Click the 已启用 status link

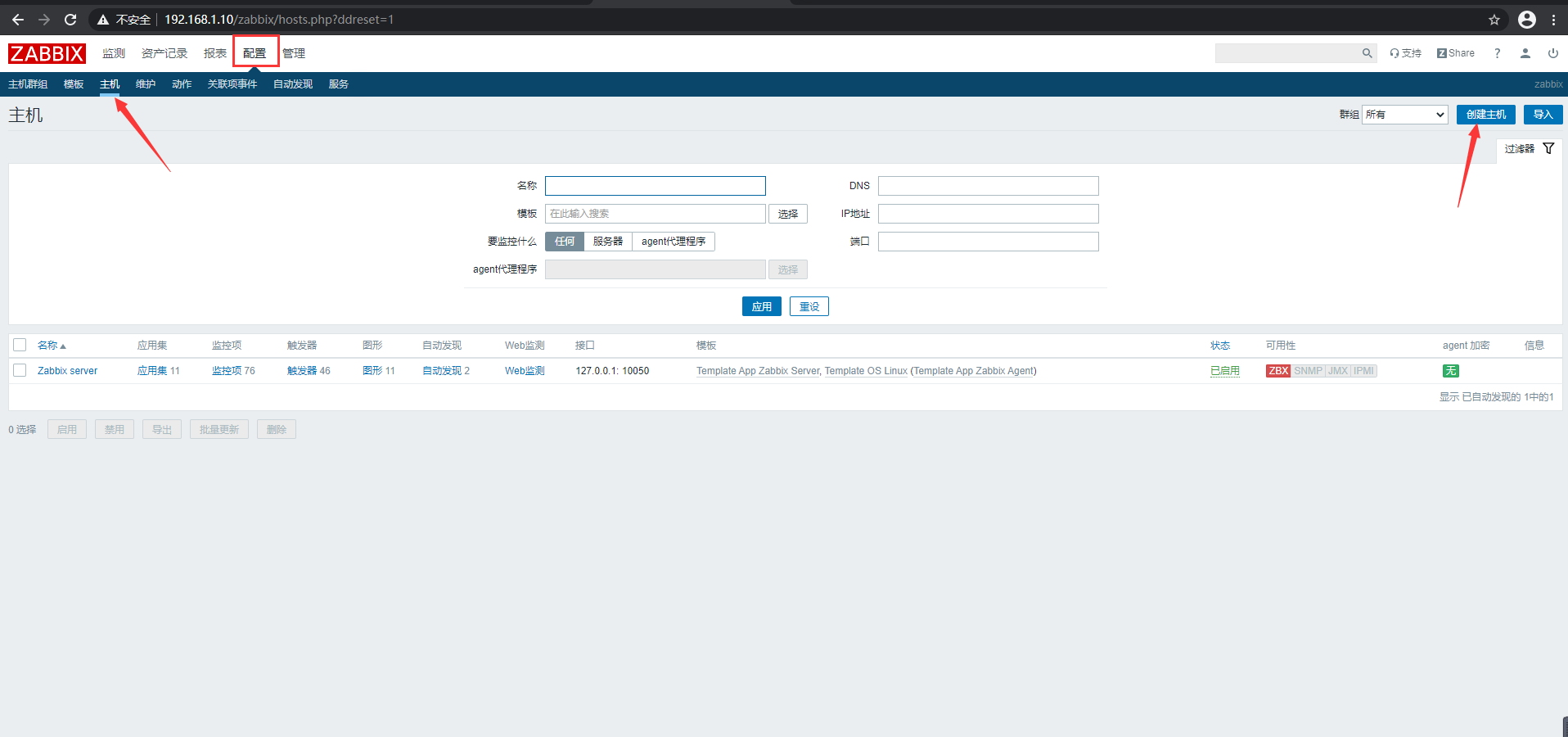1225,371
